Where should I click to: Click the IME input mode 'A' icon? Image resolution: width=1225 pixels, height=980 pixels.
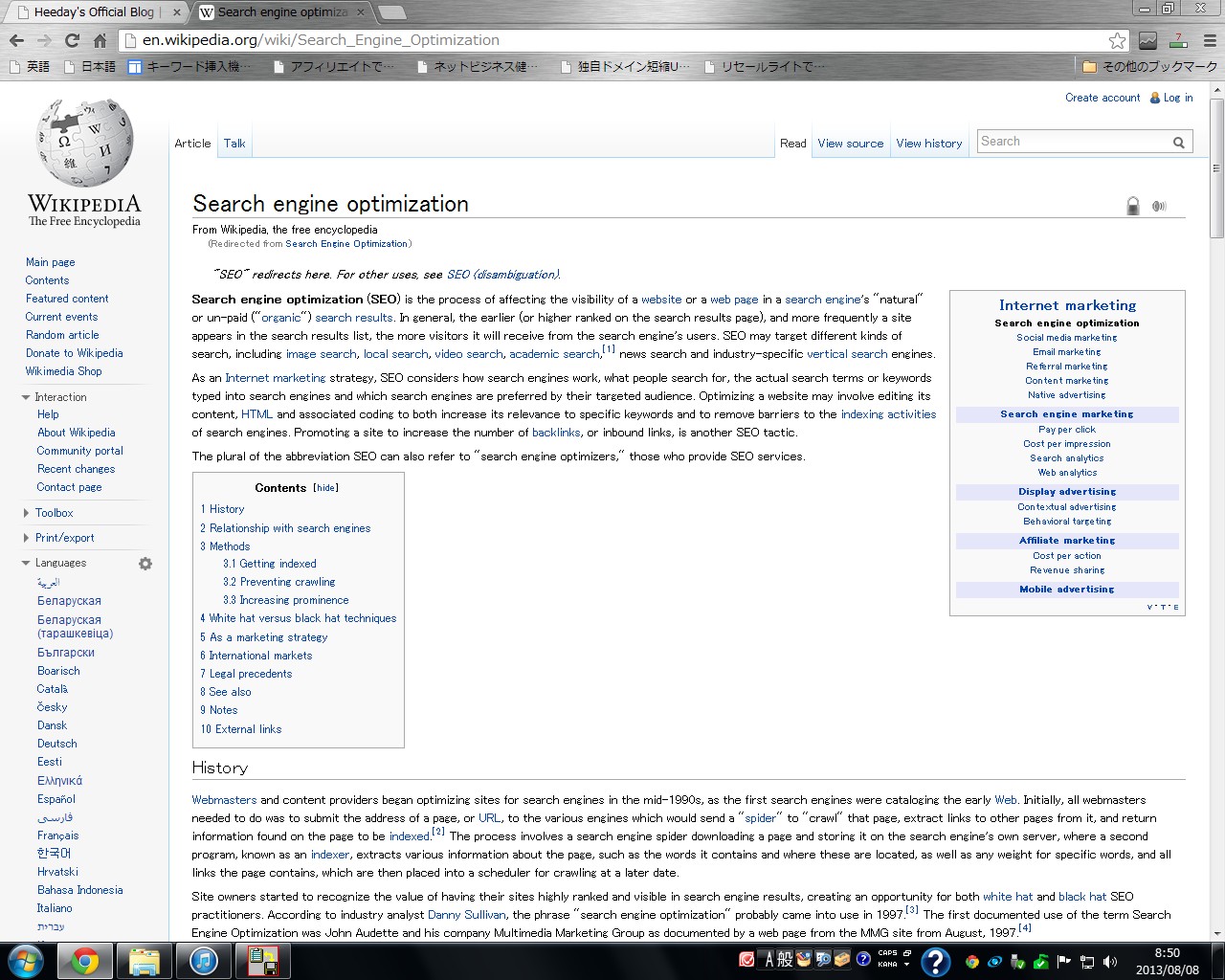point(768,960)
